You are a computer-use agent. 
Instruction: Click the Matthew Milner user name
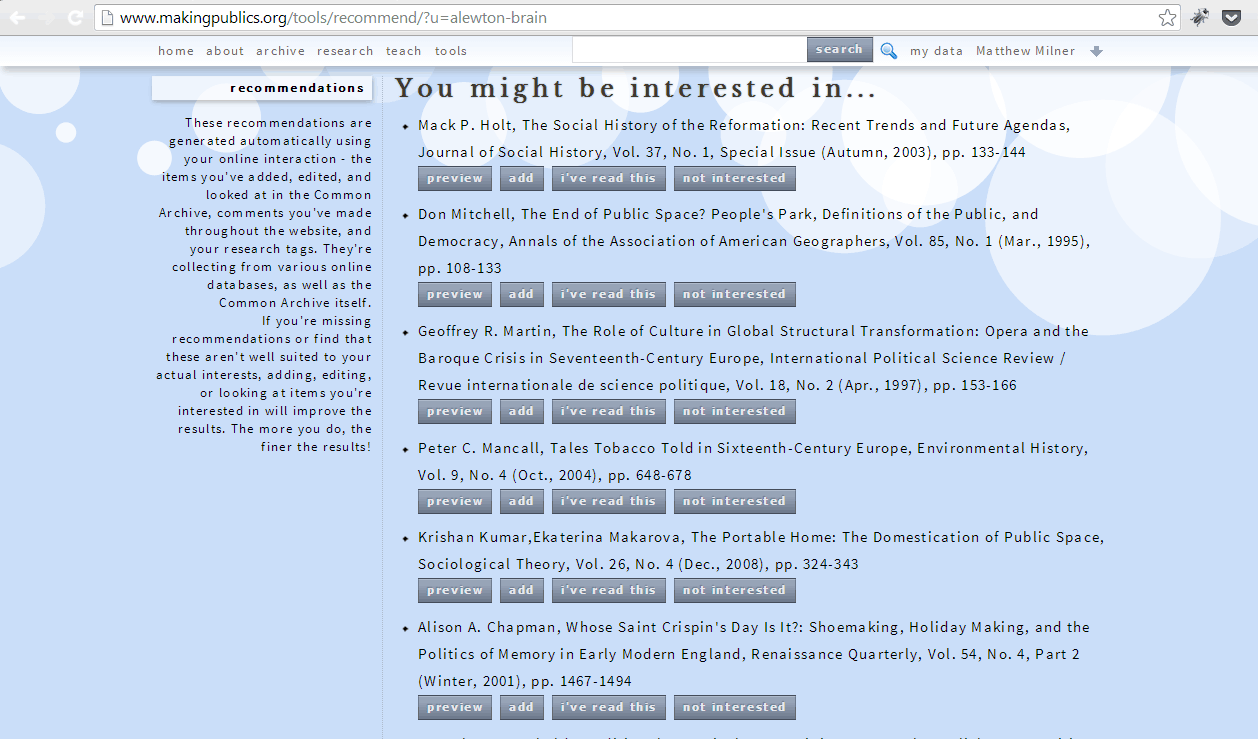[1026, 51]
